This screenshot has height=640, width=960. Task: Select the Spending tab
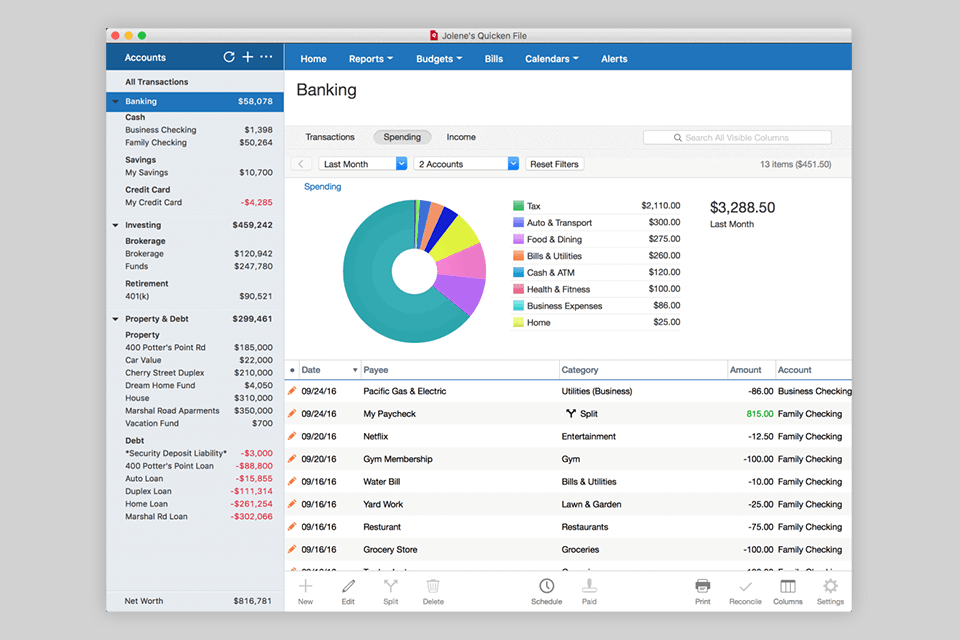402,137
